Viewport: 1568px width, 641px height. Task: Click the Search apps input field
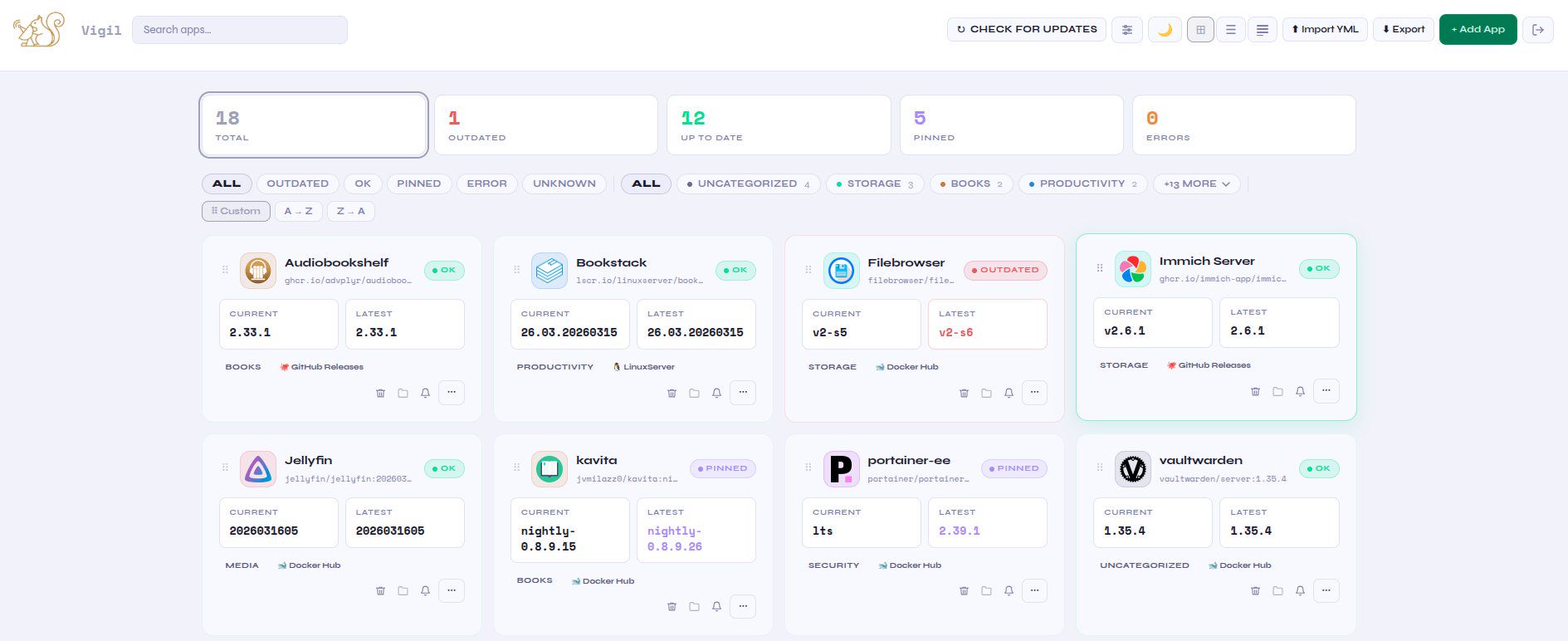[x=239, y=30]
